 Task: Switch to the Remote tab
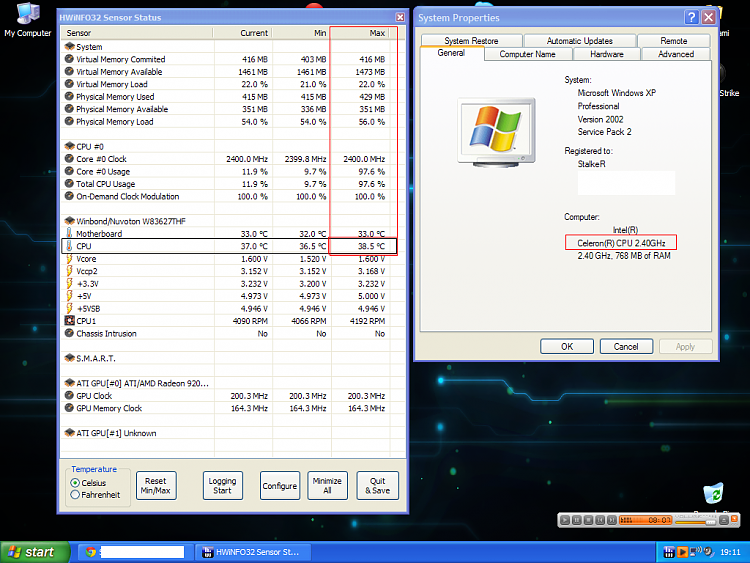tap(673, 41)
